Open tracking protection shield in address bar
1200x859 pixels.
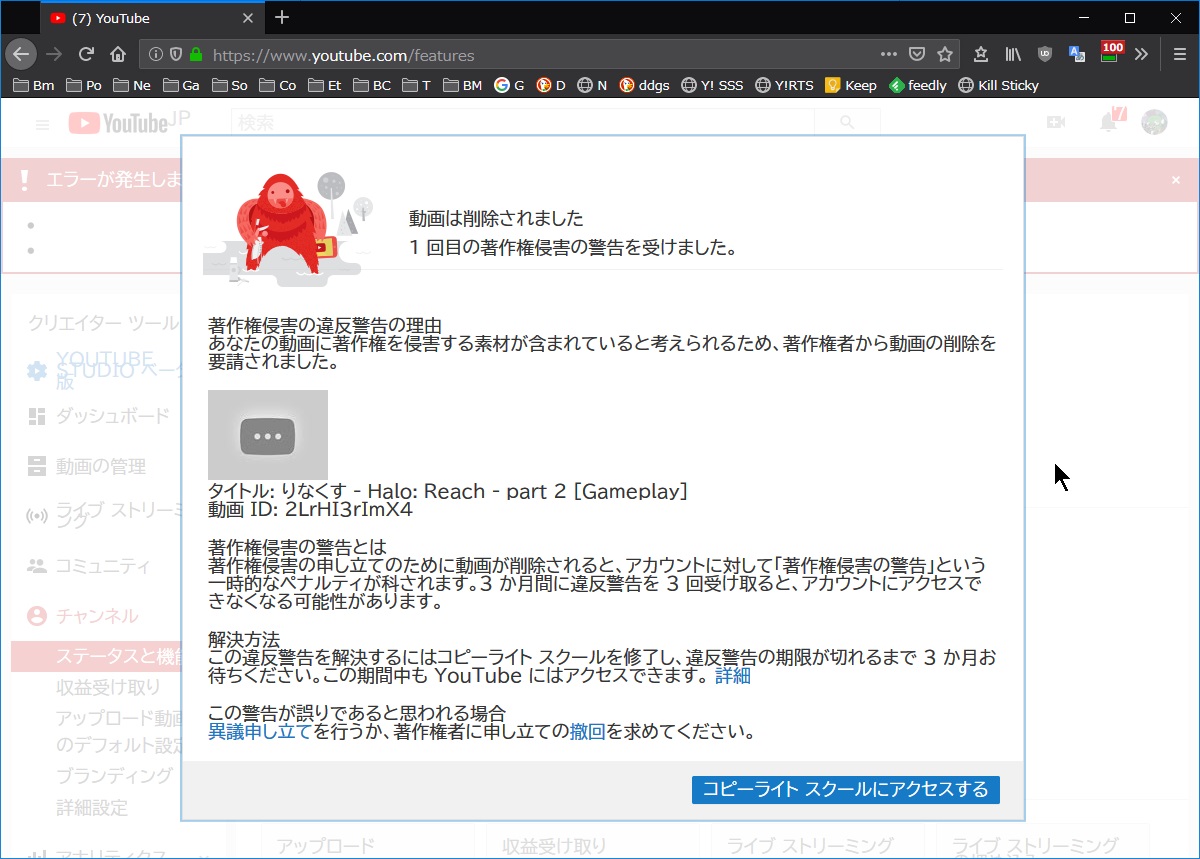point(176,55)
